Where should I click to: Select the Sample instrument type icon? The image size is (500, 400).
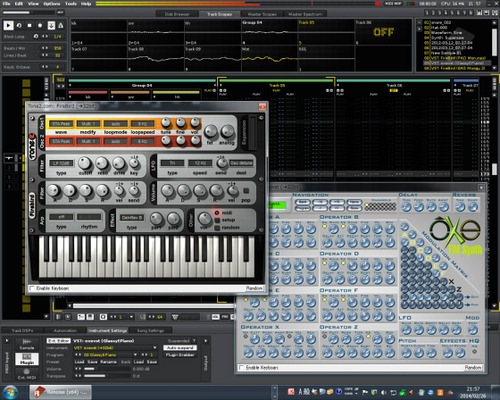point(27,344)
